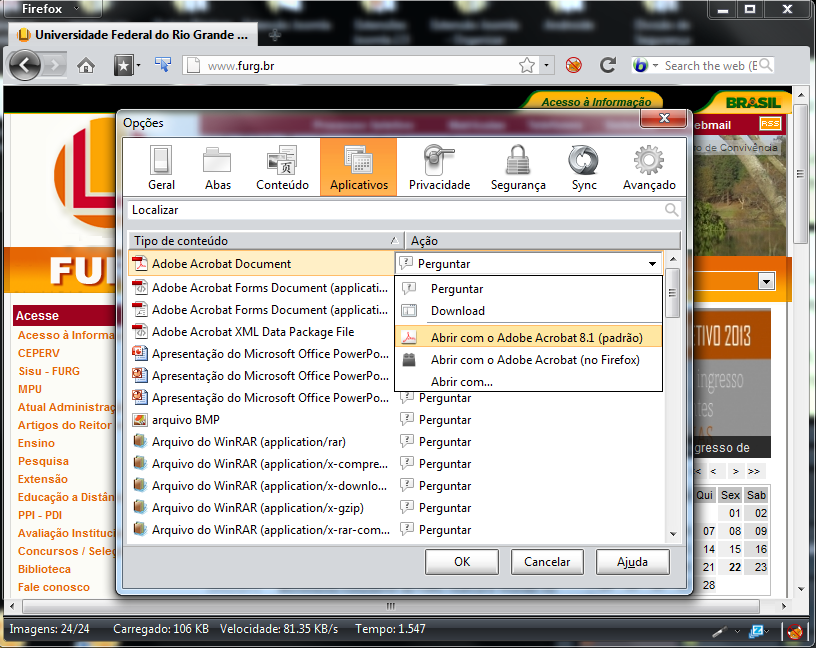The image size is (816, 648).
Task: Select the Arquivo do WinRAR (application/x-gzip) row
Action: pyautogui.click(x=397, y=507)
